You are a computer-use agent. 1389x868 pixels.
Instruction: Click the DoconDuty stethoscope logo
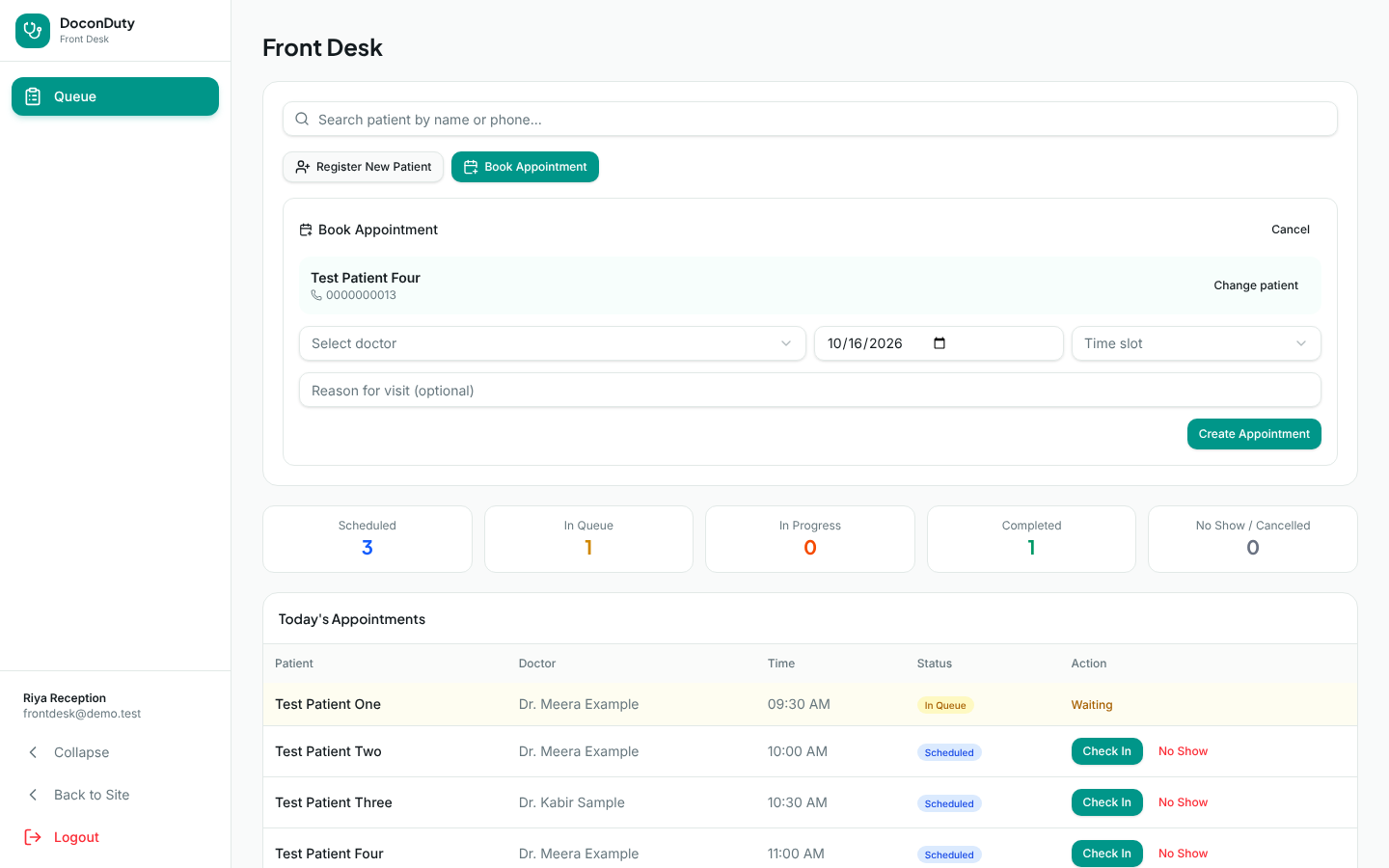point(33,31)
